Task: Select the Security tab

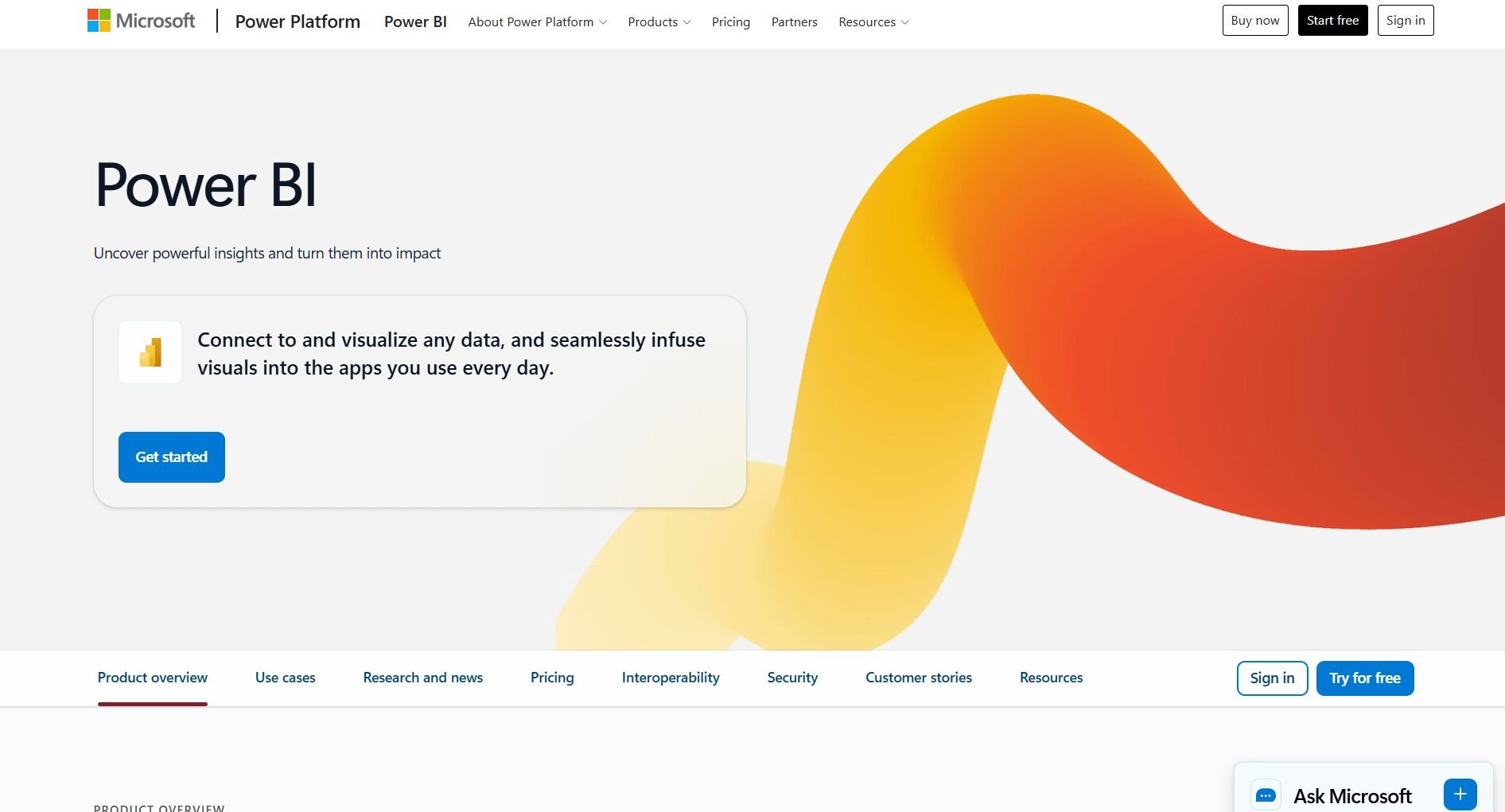Action: click(791, 678)
